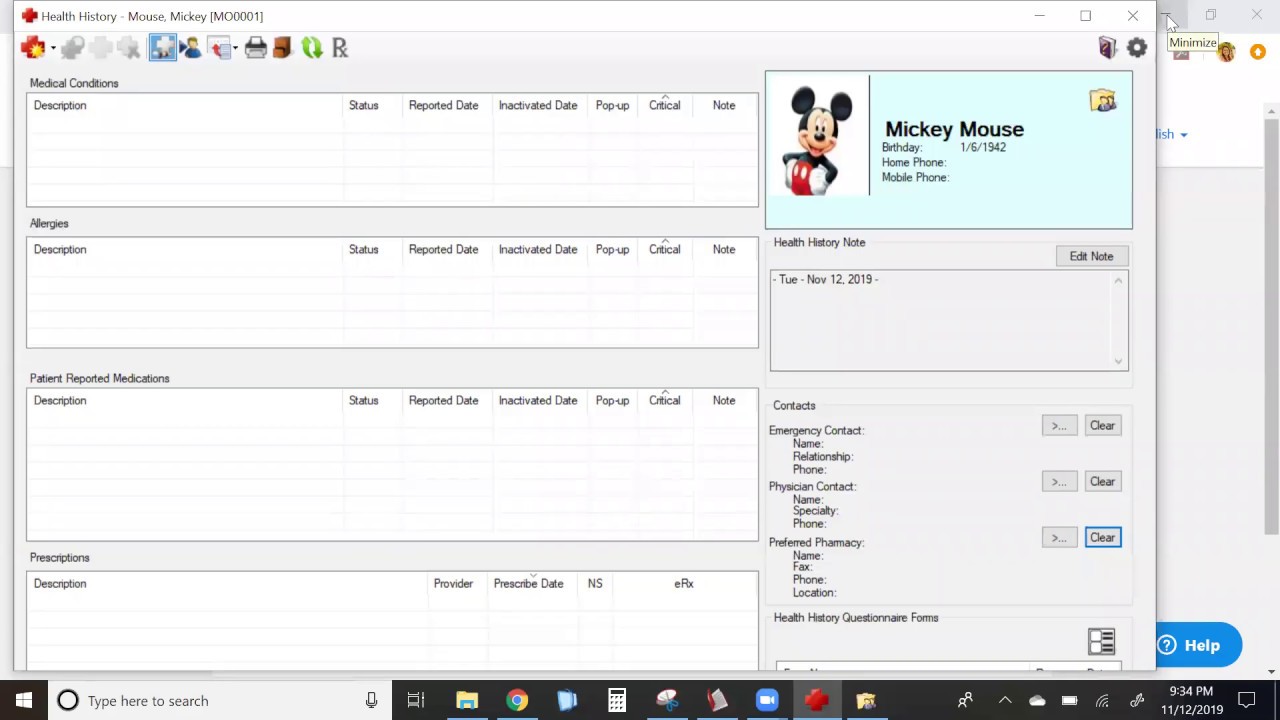Open the Calculator app from the taskbar
This screenshot has height=720, width=1280.
(617, 700)
